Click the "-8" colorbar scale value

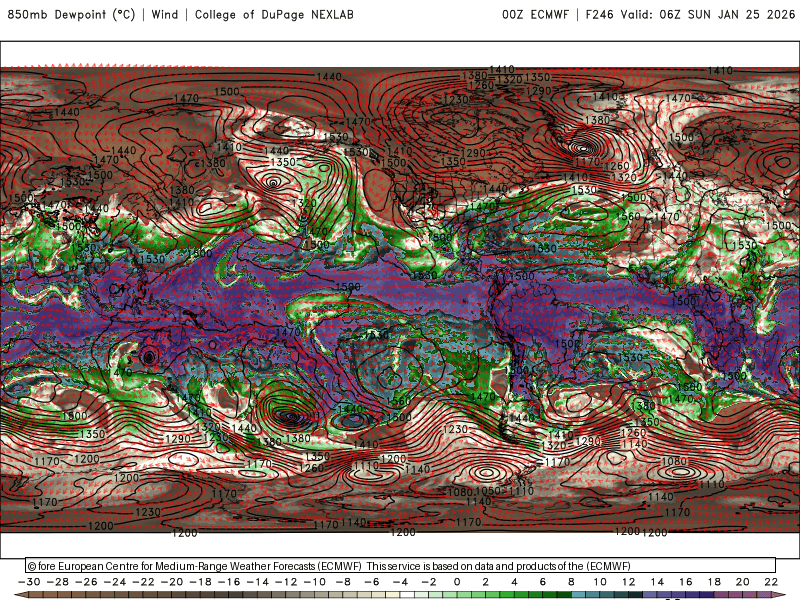tap(343, 582)
